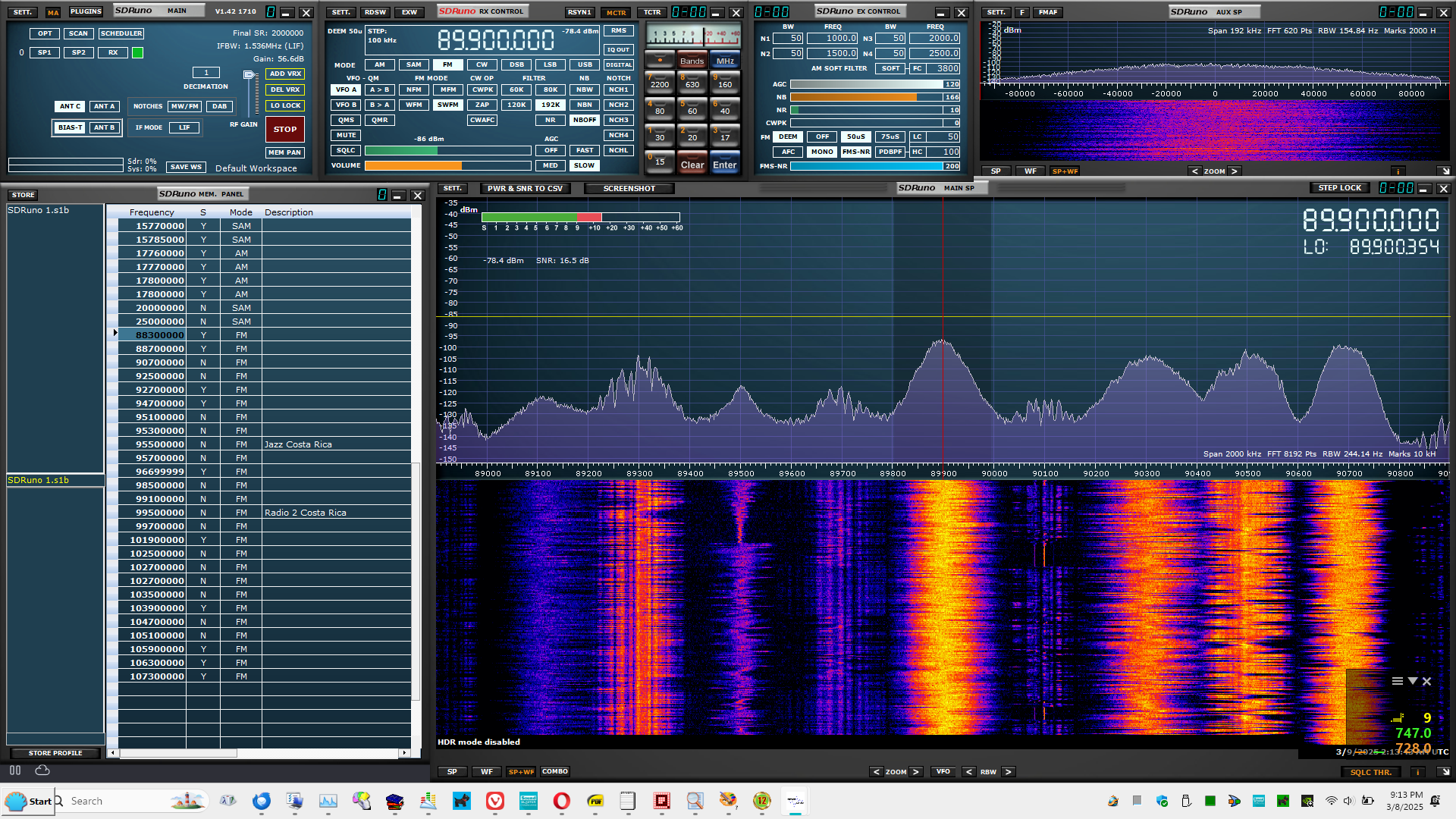Click the magnifier app icon on the taskbar
The width and height of the screenshot is (1456, 819).
tap(695, 801)
